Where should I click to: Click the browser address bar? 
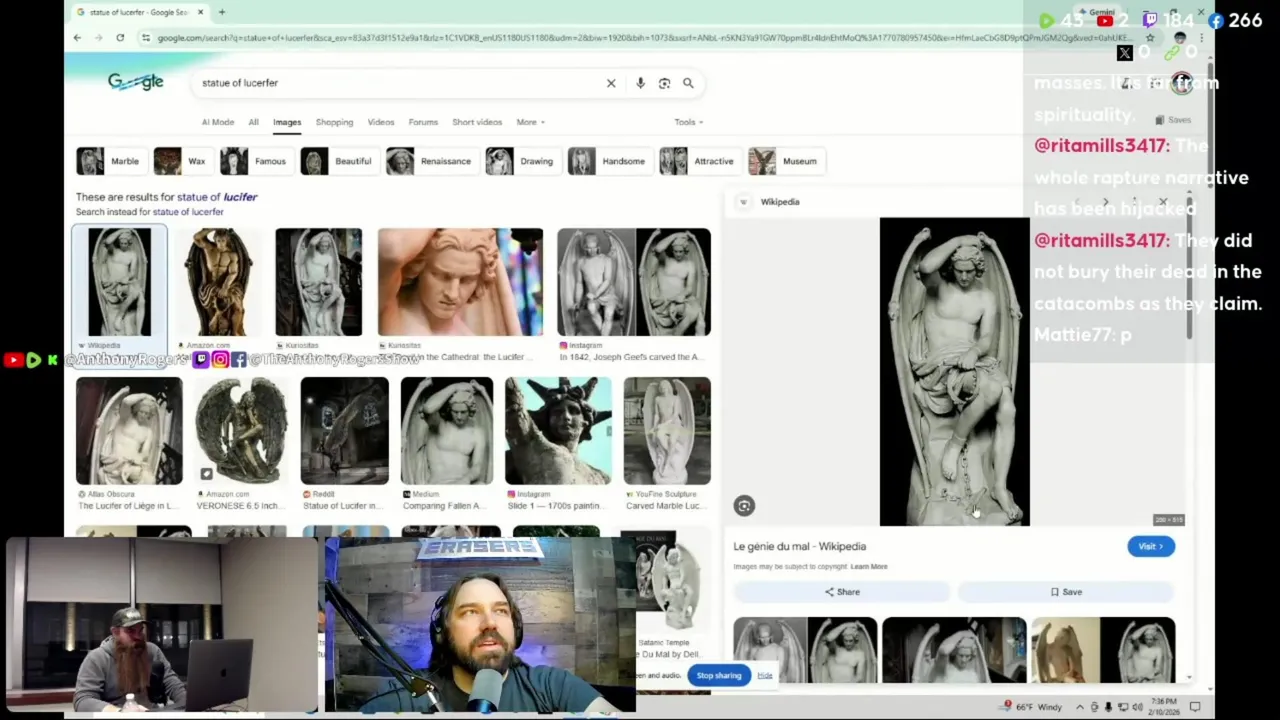tap(640, 38)
